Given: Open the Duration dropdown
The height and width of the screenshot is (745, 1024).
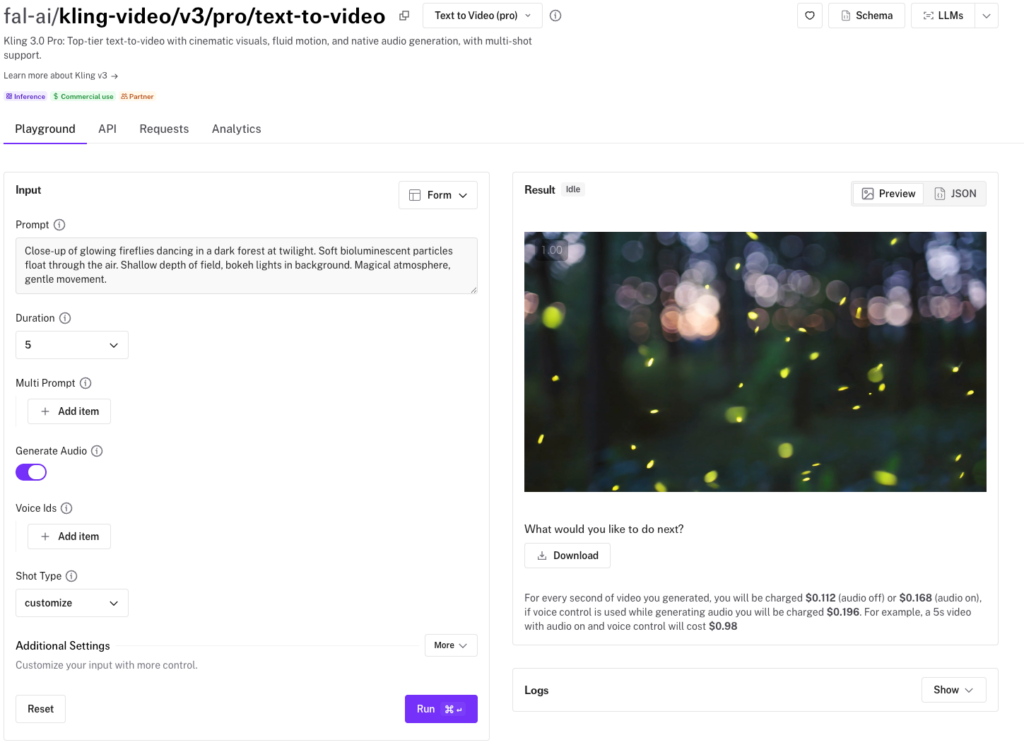Looking at the screenshot, I should 72,345.
